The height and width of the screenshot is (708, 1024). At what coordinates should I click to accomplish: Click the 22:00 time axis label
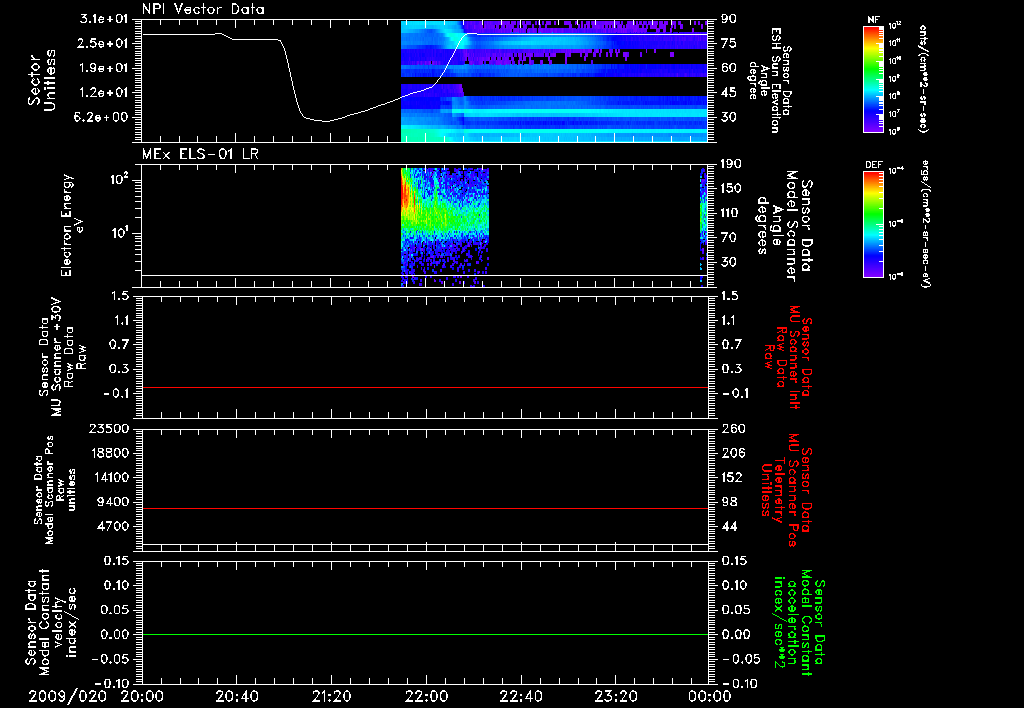(426, 696)
